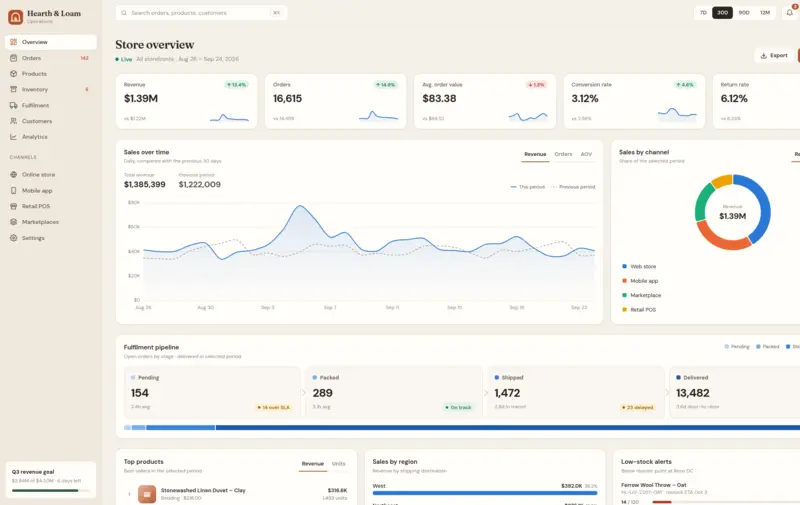Image resolution: width=800 pixels, height=505 pixels.
Task: Open the notifications bell
Action: pyautogui.click(x=789, y=13)
